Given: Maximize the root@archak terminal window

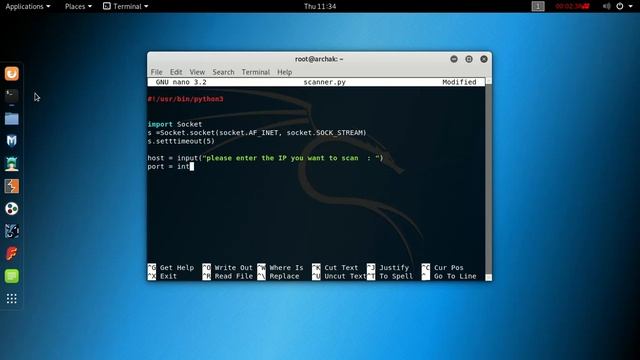Looking at the screenshot, I should (469, 59).
